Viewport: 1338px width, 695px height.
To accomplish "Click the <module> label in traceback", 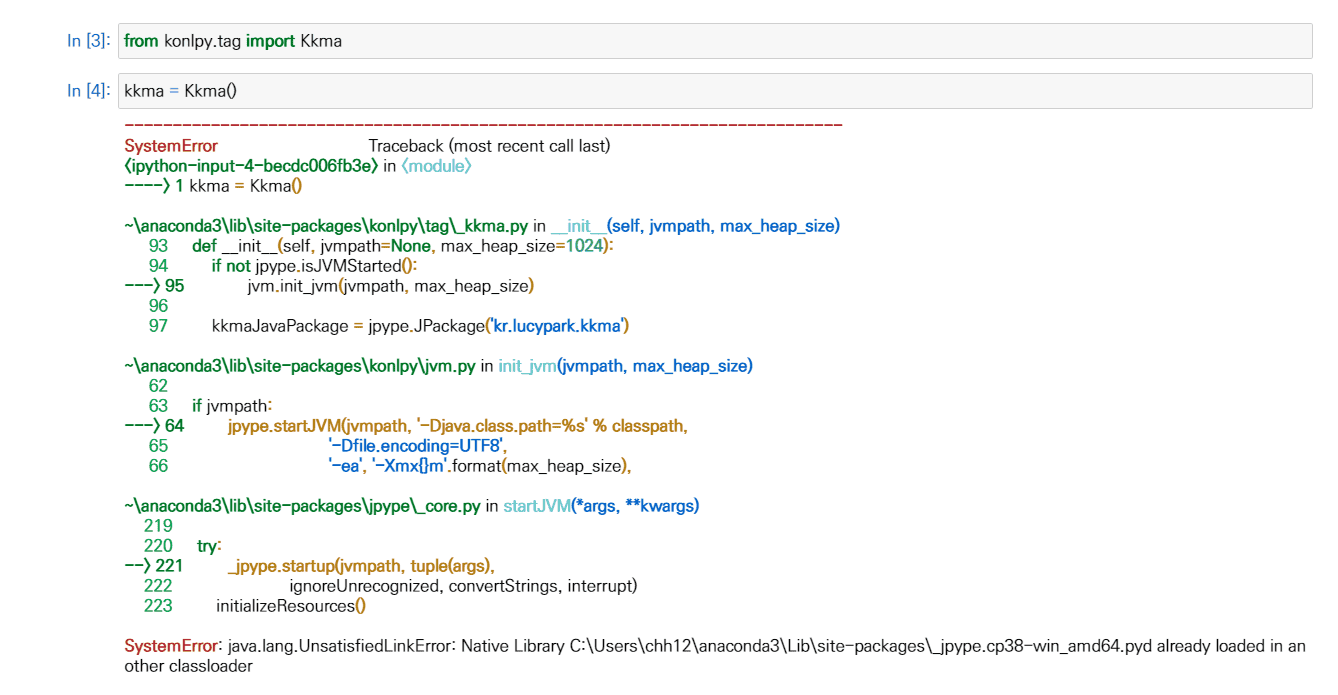I will (436, 166).
